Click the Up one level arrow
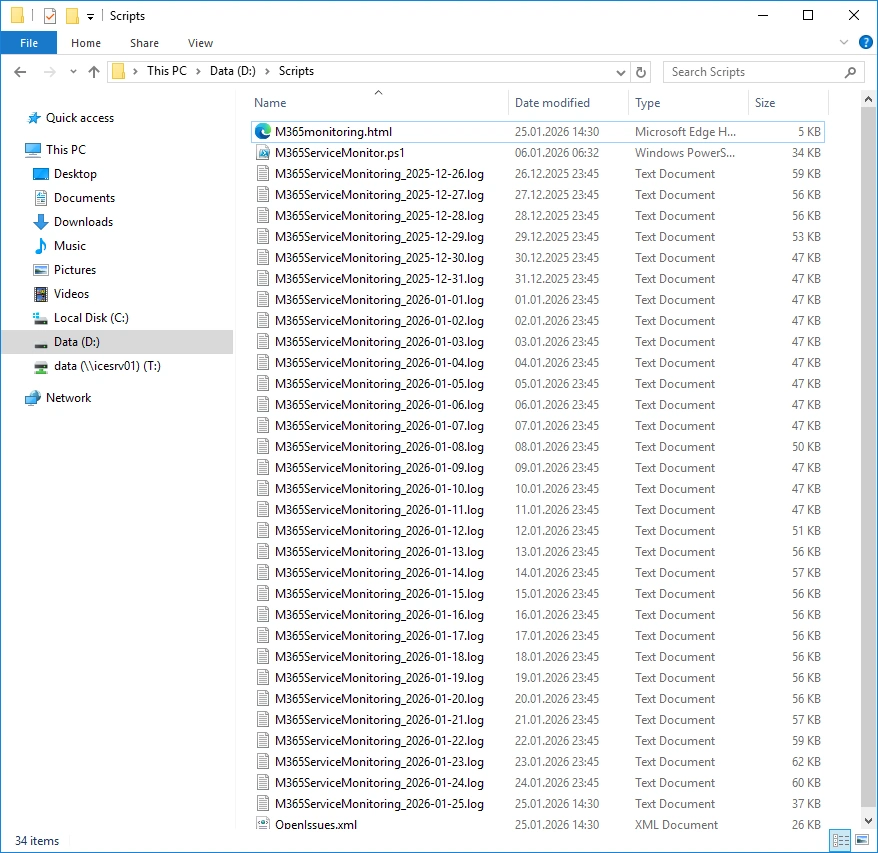Screen dimensions: 878x853 pos(94,72)
